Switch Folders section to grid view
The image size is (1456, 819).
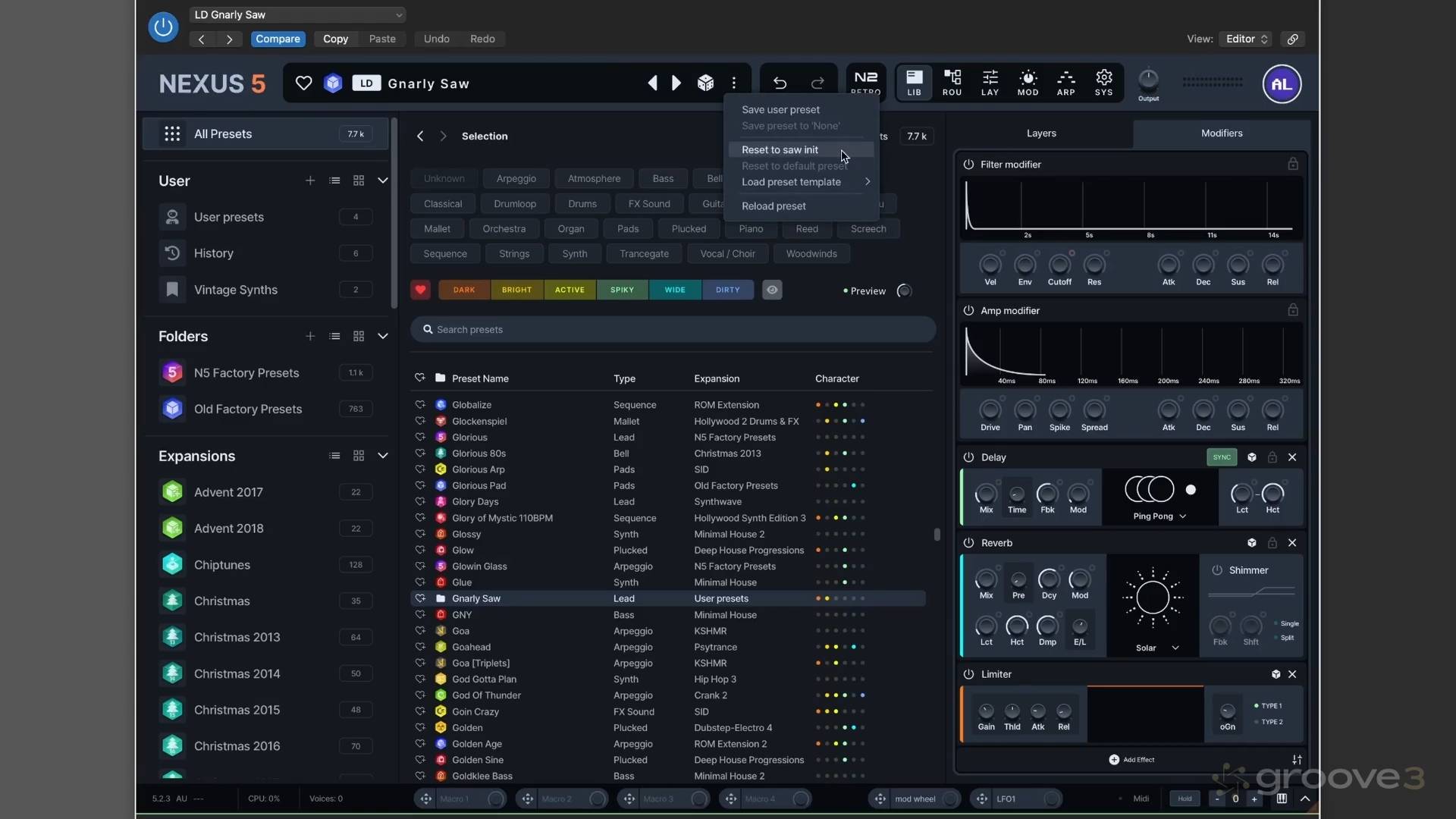359,336
